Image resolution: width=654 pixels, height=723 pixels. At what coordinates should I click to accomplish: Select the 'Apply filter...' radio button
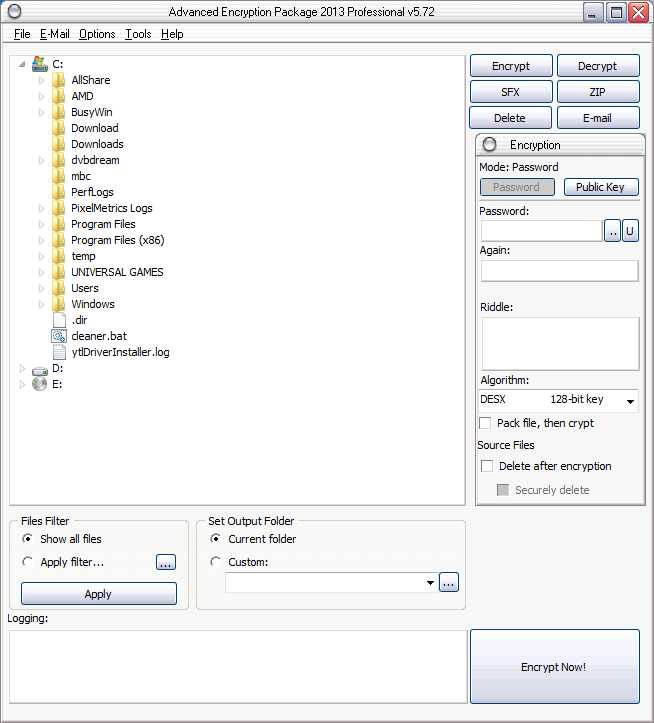click(x=27, y=562)
